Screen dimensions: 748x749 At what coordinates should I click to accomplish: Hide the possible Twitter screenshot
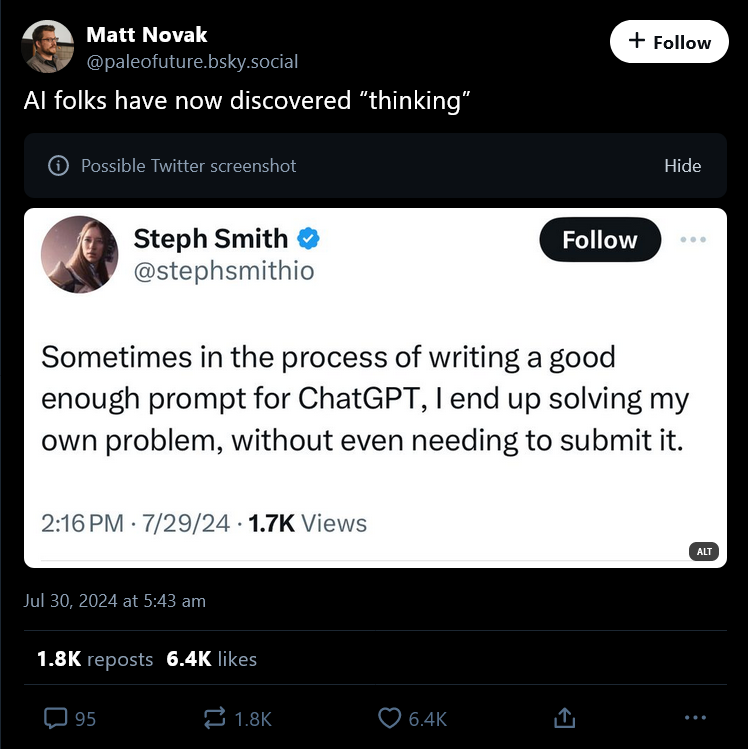[x=682, y=166]
